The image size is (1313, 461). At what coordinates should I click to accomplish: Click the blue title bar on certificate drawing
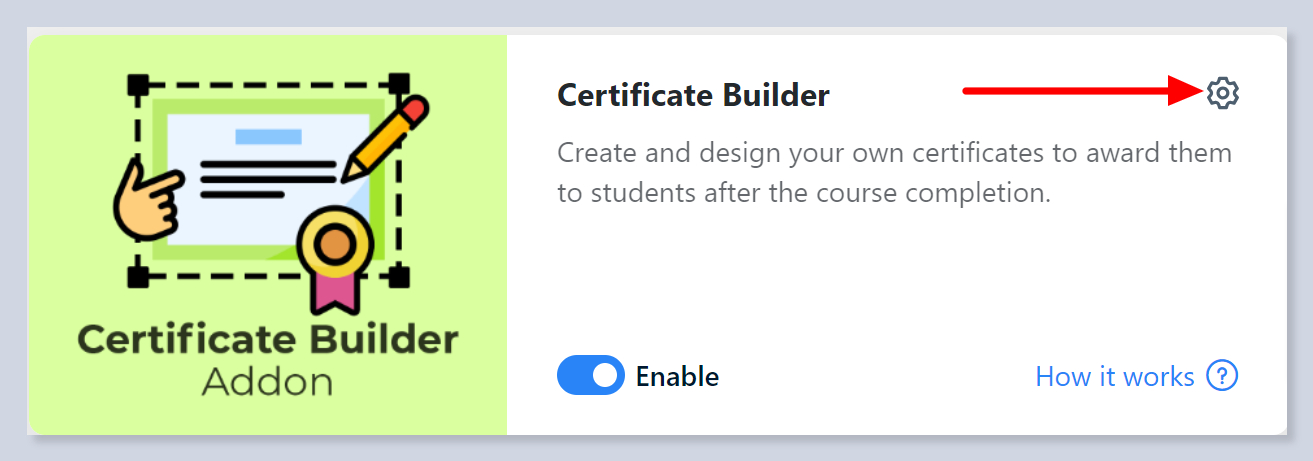268,136
